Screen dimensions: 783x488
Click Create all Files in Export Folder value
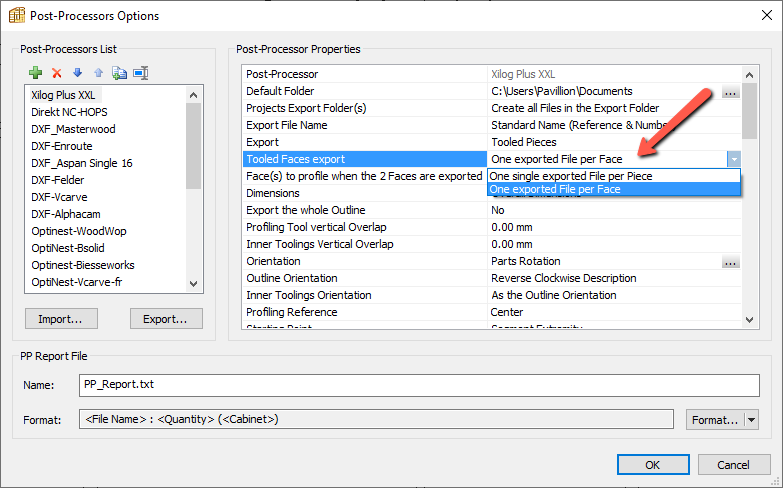[x=575, y=108]
